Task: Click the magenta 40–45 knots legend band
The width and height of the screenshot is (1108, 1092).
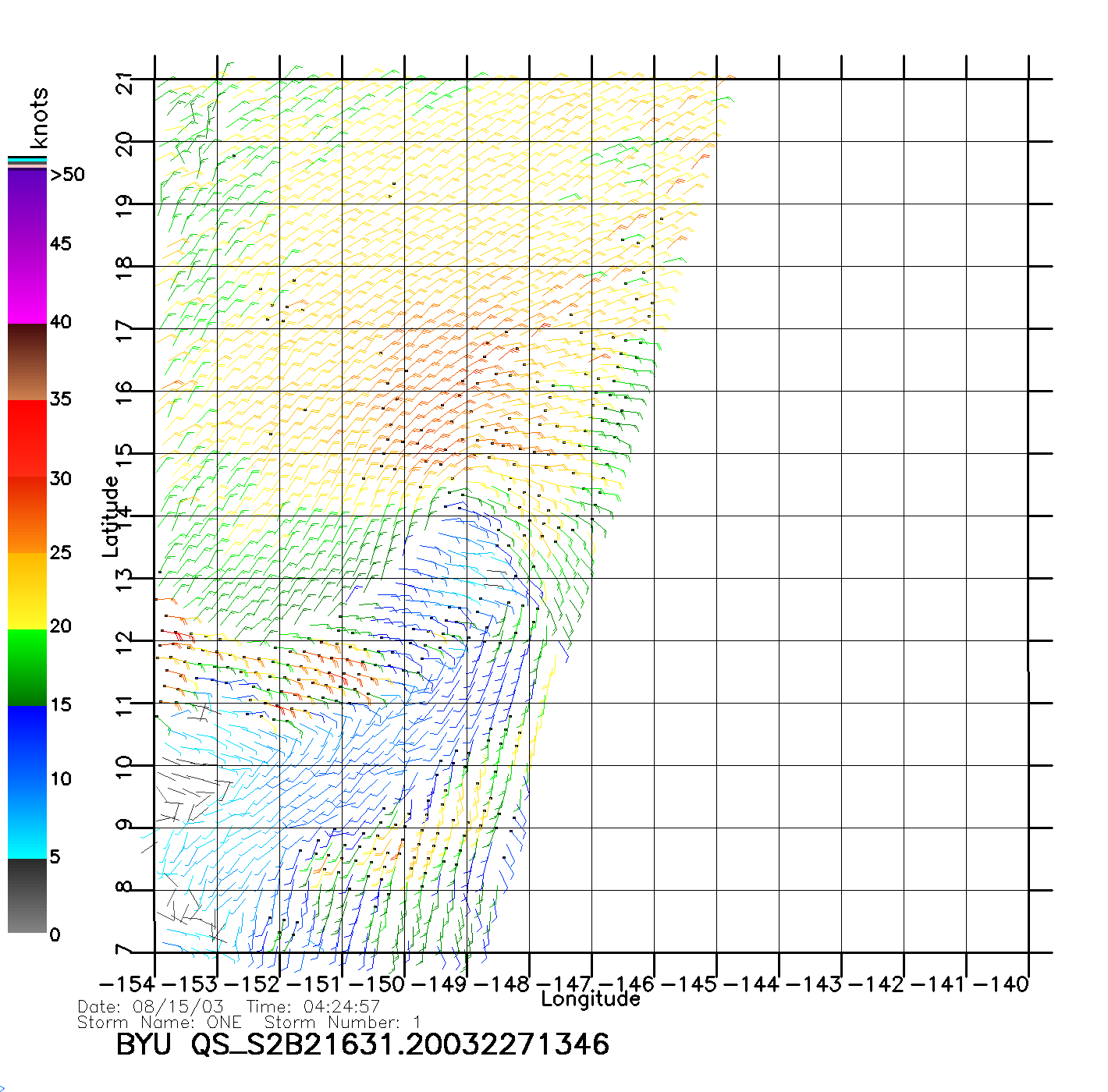Action: click(x=27, y=285)
